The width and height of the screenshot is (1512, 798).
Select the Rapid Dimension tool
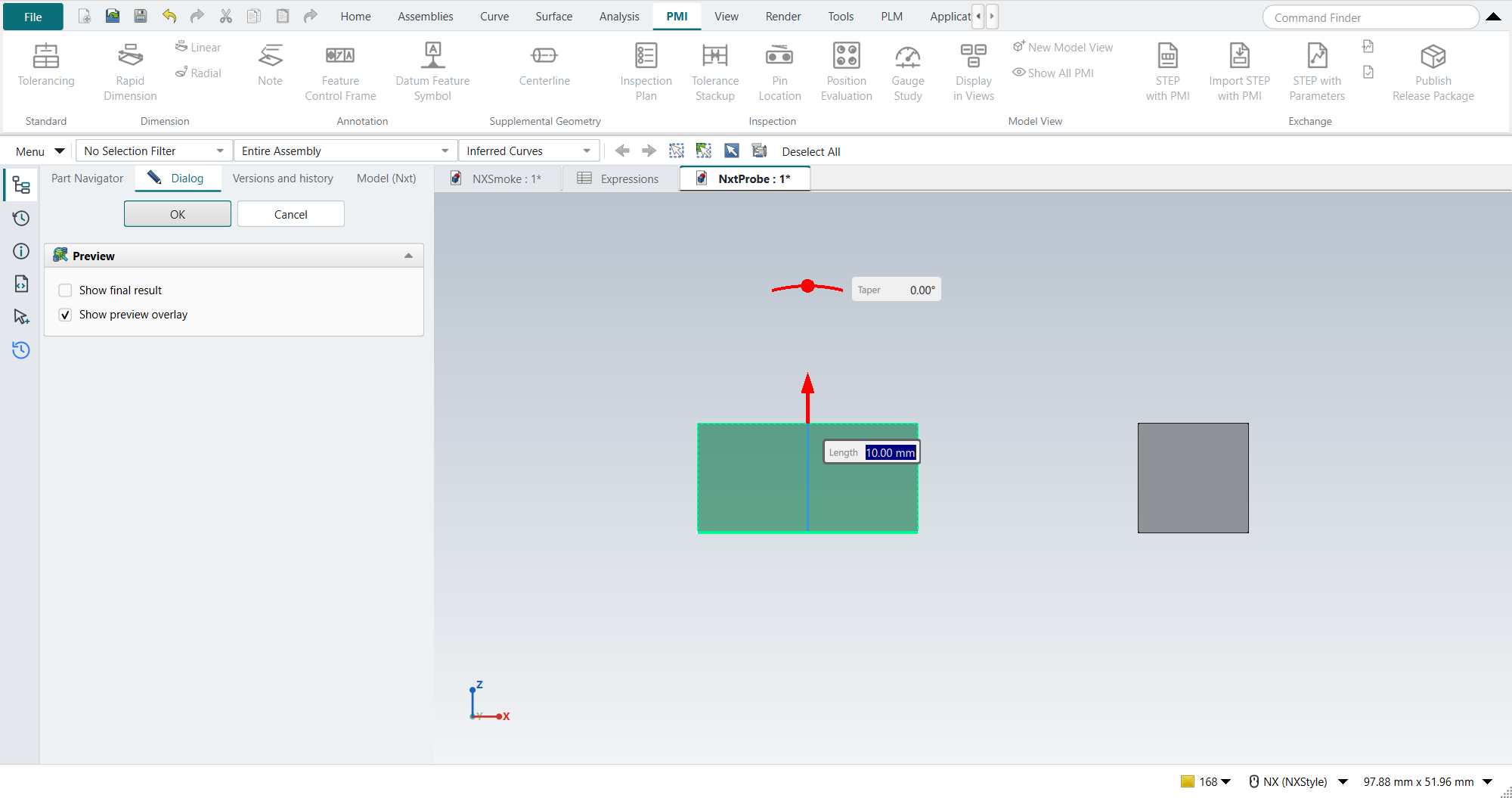(x=130, y=72)
